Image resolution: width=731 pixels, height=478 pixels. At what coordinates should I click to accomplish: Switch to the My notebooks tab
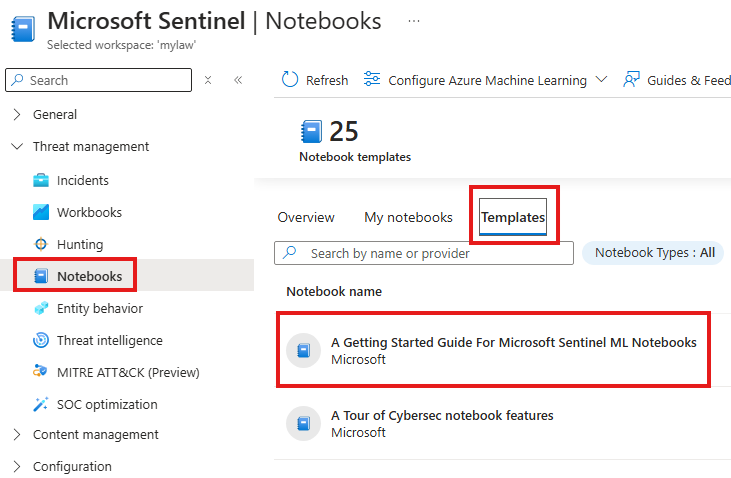[x=408, y=217]
